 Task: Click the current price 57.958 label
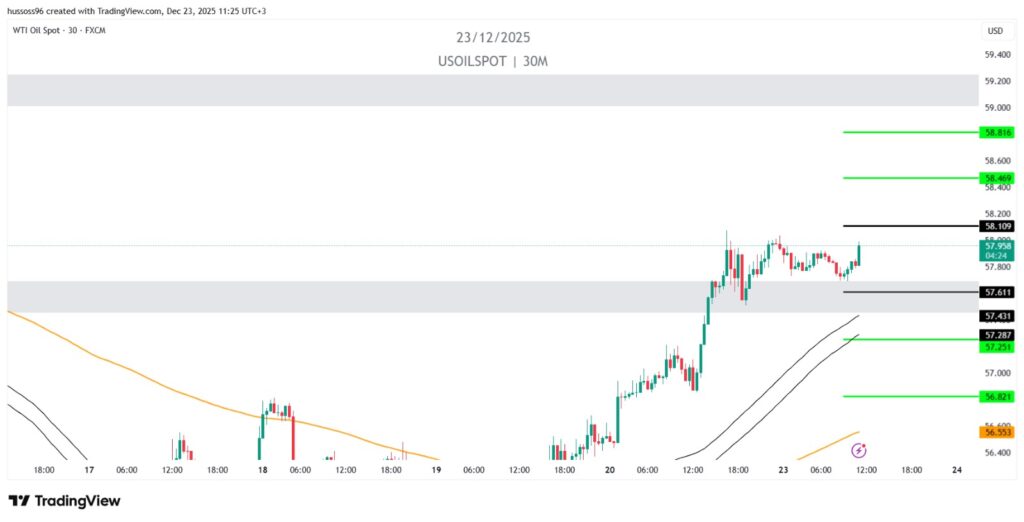[x=997, y=245]
